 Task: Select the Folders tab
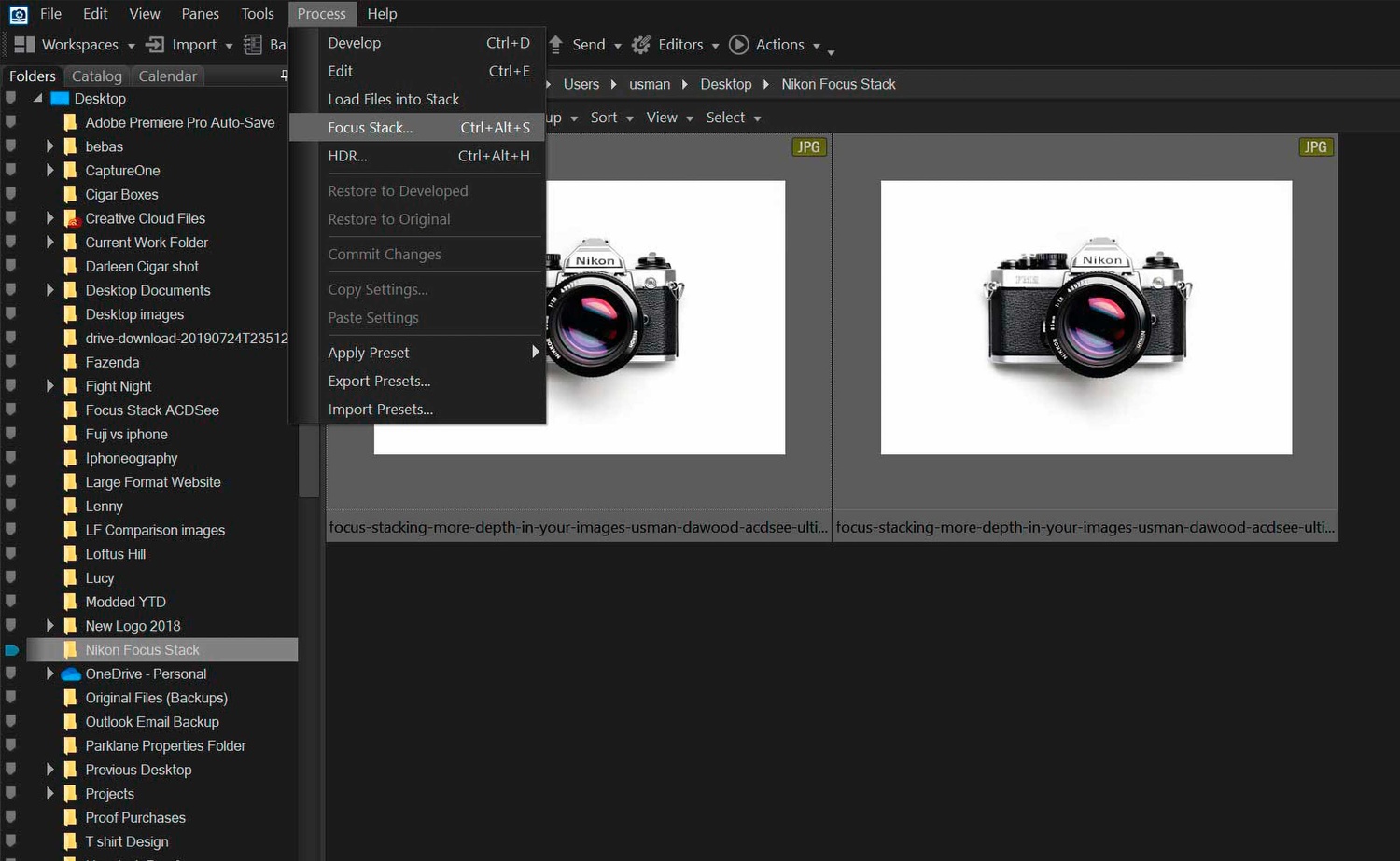[33, 76]
